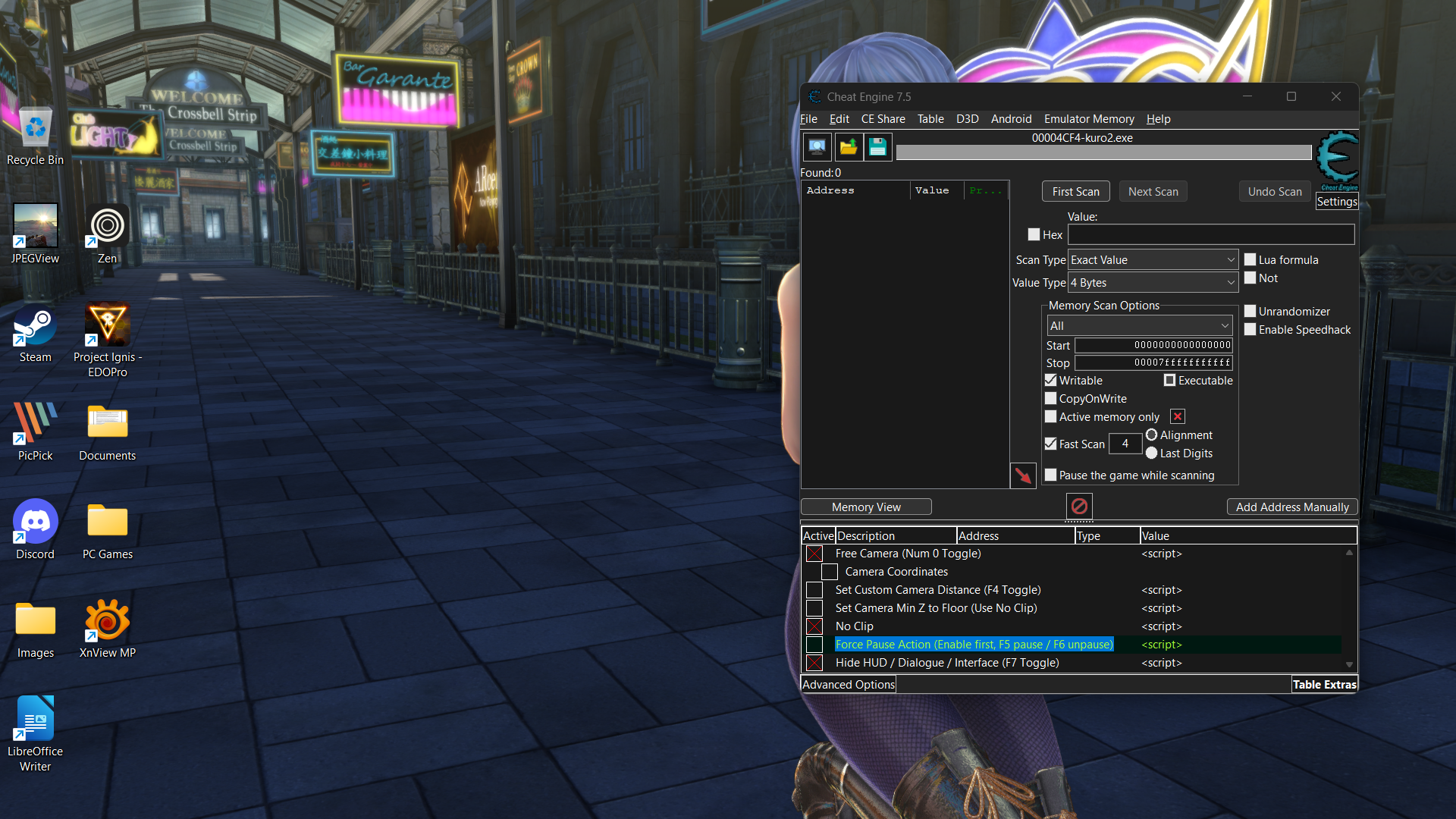1456x819 pixels.
Task: Open the Value Type dropdown
Action: (1153, 282)
